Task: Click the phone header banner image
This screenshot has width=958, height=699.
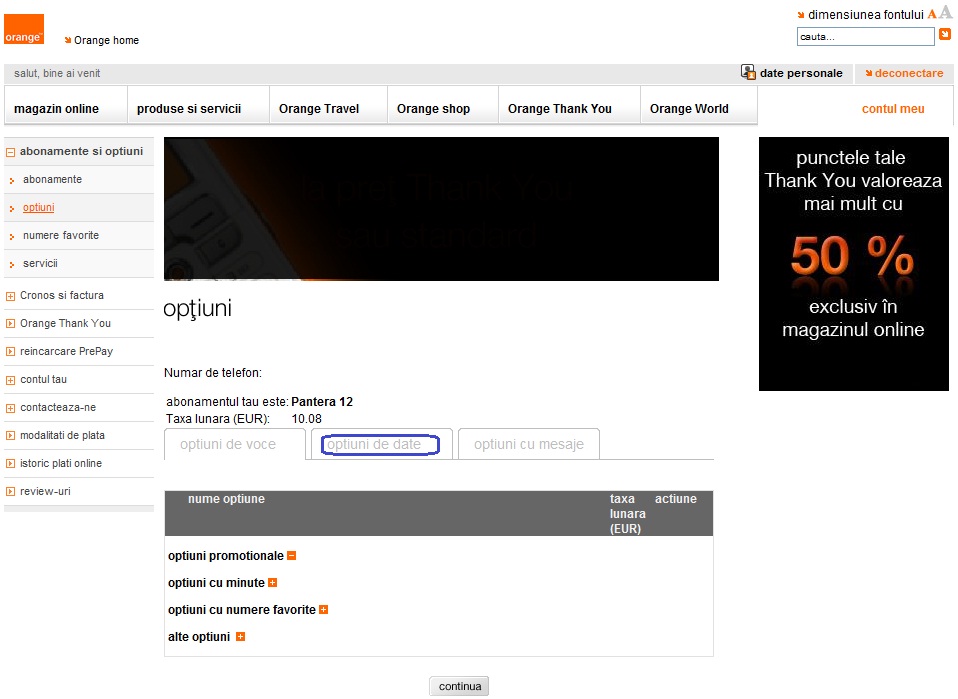Action: point(441,209)
